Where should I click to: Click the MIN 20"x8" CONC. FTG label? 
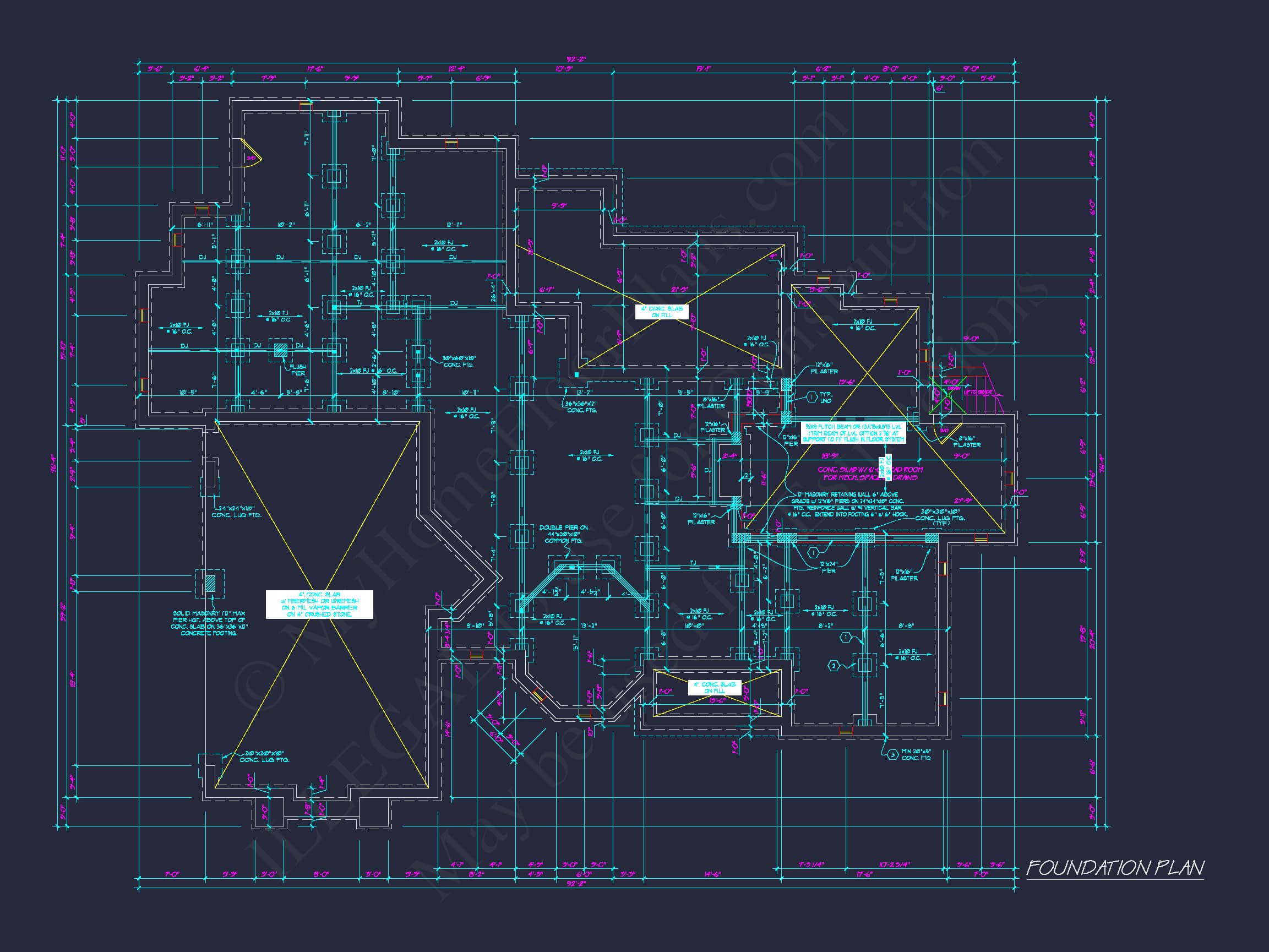[916, 754]
